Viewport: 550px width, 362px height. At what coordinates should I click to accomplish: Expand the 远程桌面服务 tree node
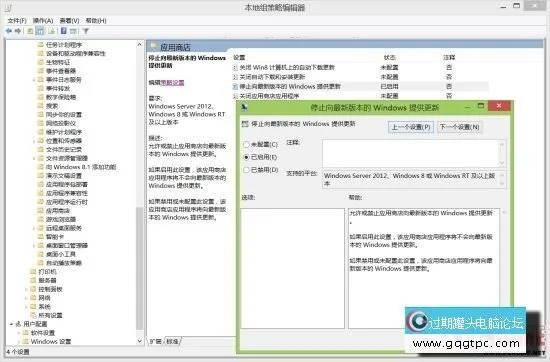pyautogui.click(x=34, y=228)
